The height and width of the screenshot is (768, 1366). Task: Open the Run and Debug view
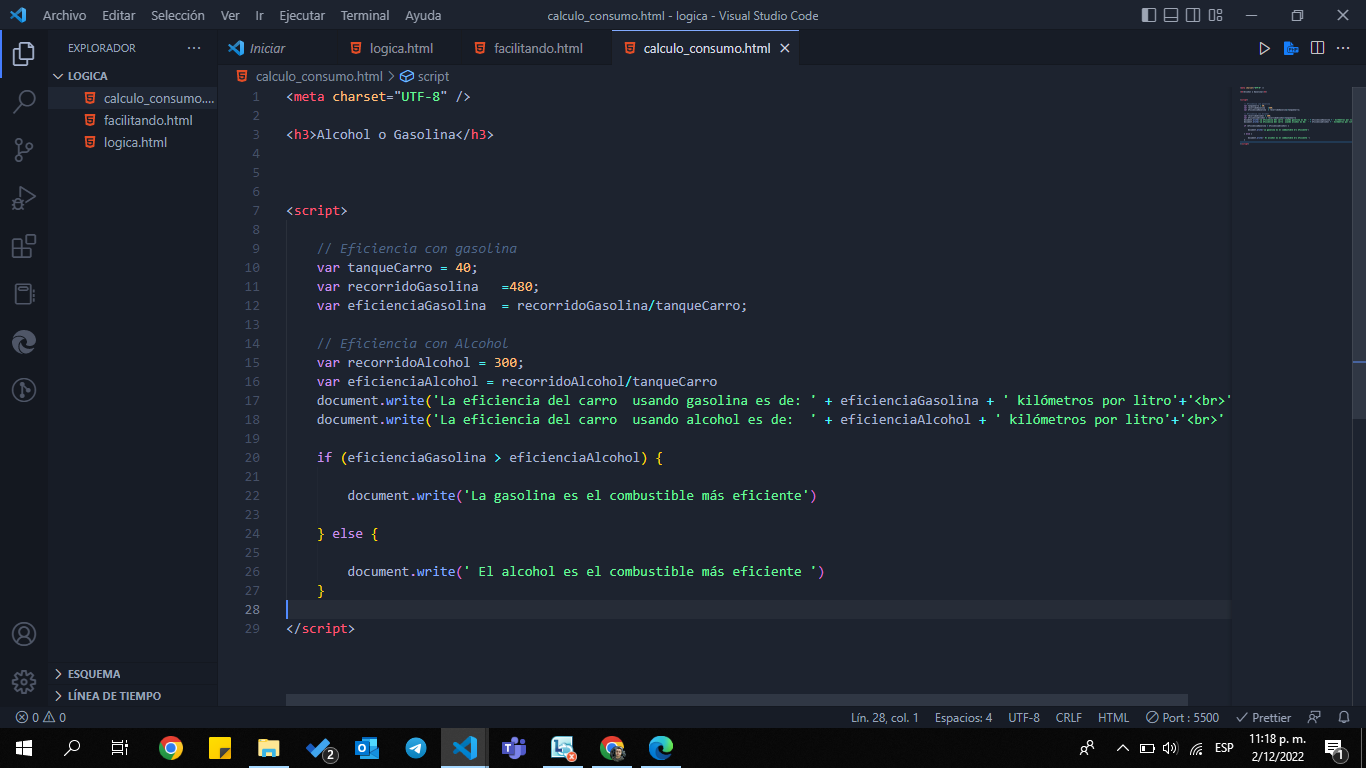coord(24,198)
